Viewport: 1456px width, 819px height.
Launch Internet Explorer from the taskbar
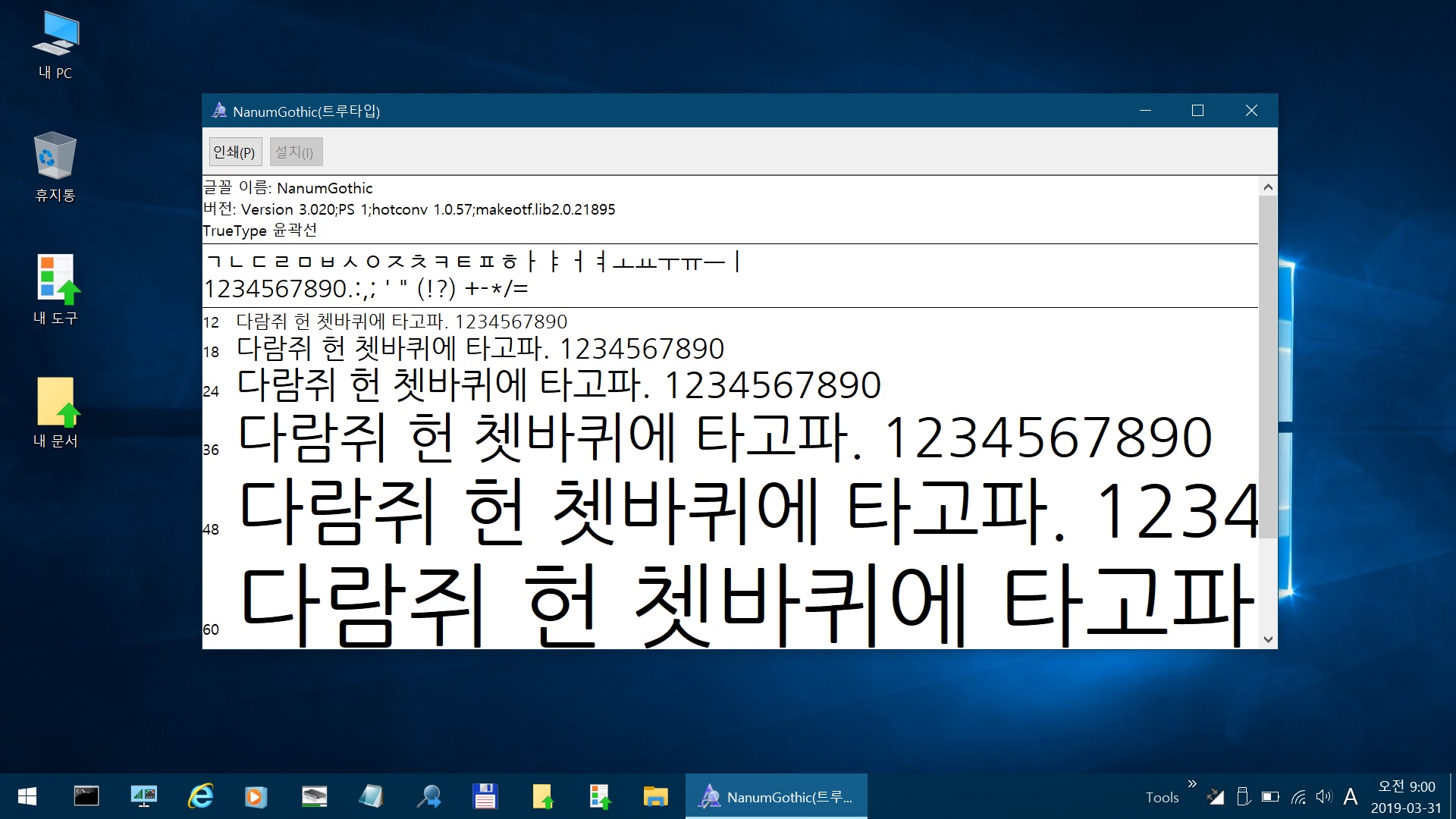[200, 796]
